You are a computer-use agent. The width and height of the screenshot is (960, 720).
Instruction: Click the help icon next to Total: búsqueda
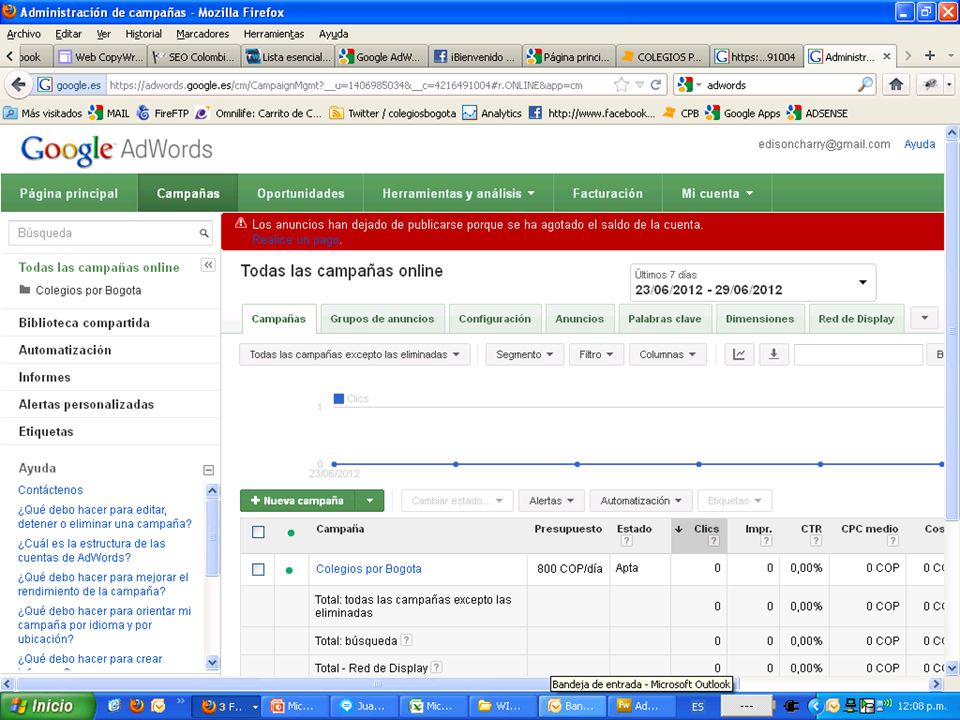tap(407, 640)
